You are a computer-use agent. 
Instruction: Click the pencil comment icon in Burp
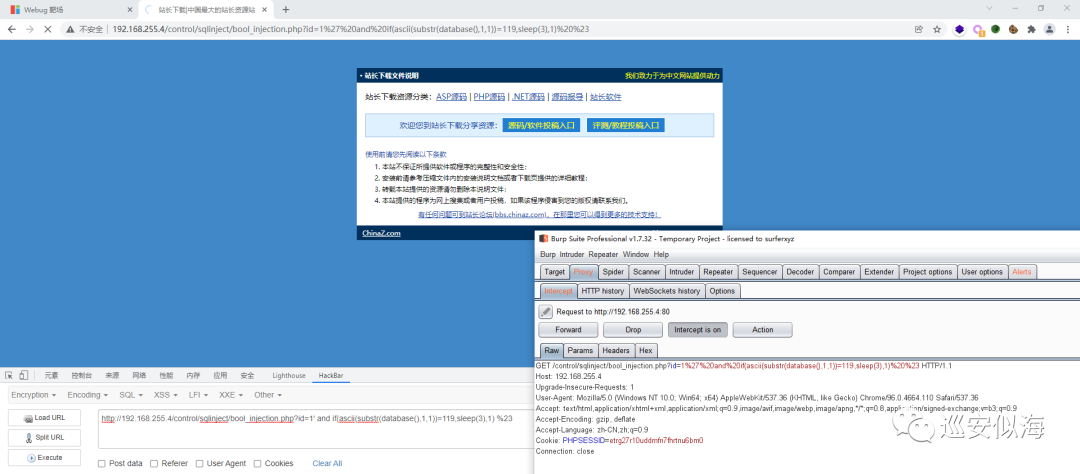(x=546, y=311)
